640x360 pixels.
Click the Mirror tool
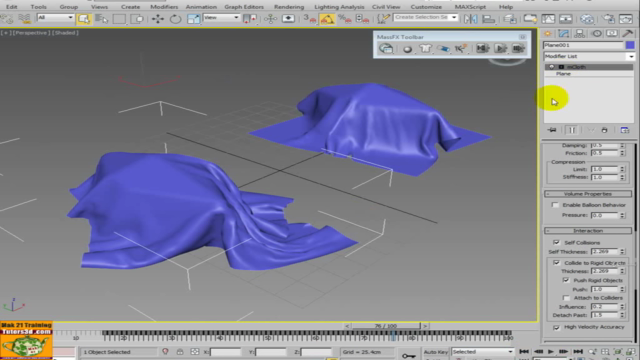tap(471, 19)
